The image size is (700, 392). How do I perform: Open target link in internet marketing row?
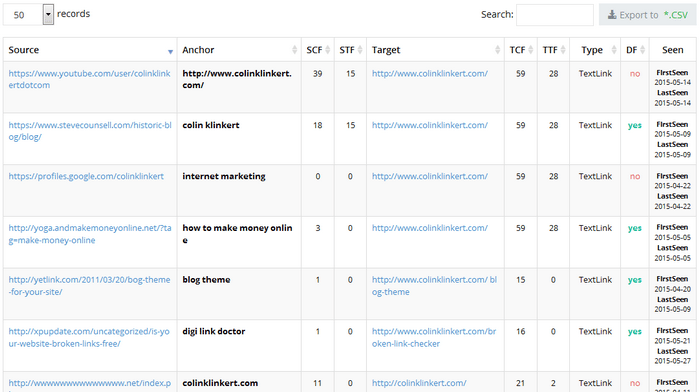click(430, 176)
